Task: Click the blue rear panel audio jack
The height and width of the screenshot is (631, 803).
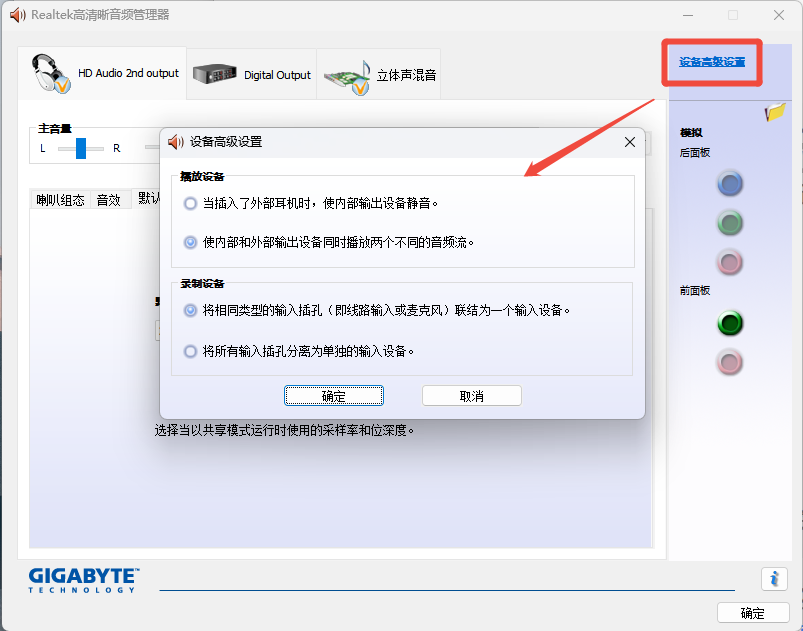Action: pos(730,183)
